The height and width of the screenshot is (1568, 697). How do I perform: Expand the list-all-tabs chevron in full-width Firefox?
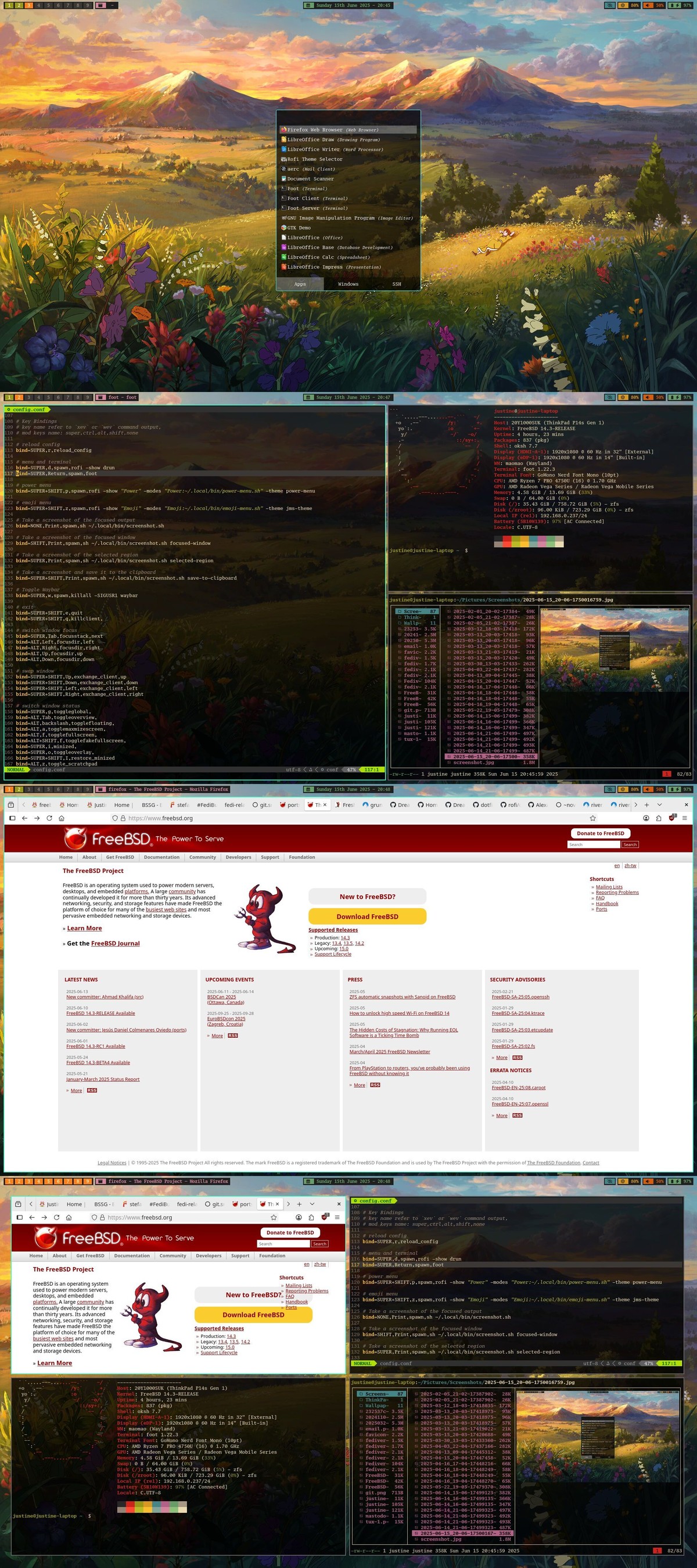(659, 805)
